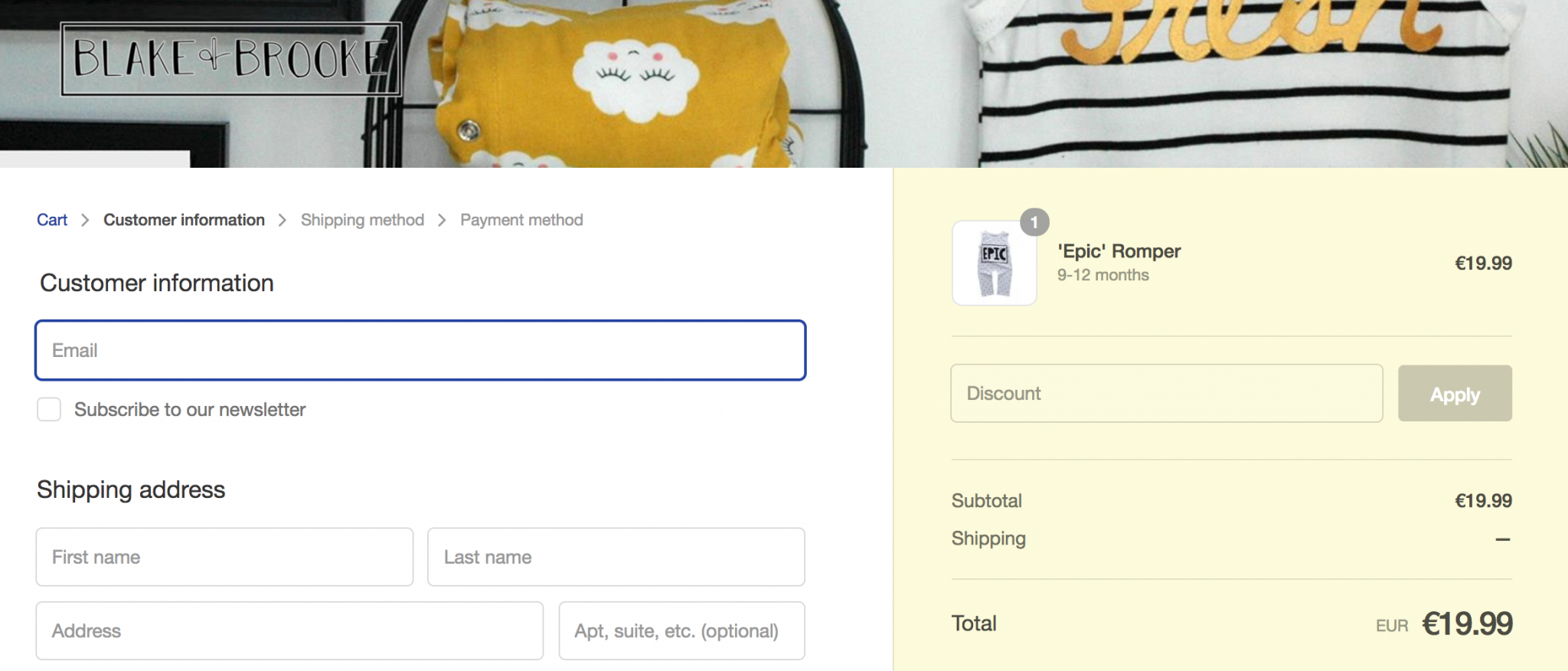The height and width of the screenshot is (671, 1568).
Task: Open the Shipping method breadcrumb step
Action: click(362, 220)
